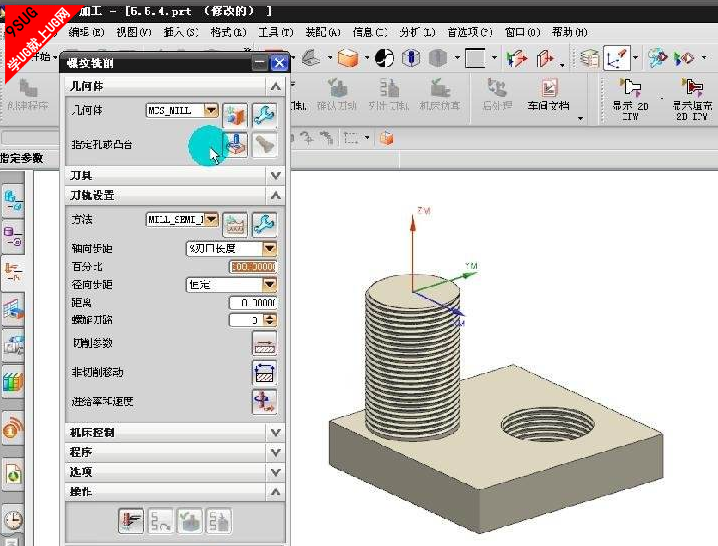Open the radial step (径向步距) dropdown

(270, 284)
